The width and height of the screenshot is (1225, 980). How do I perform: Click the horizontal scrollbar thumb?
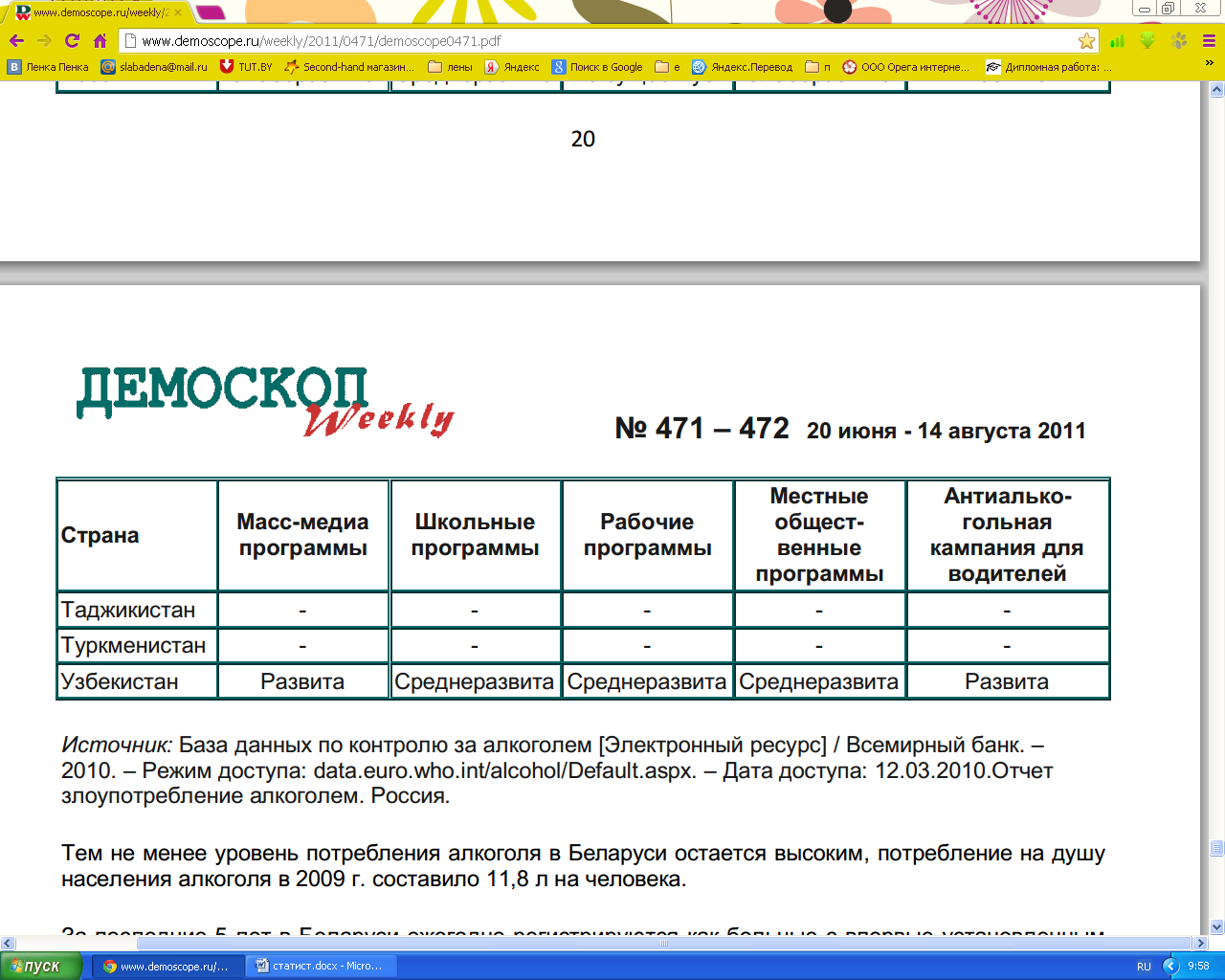[x=664, y=943]
